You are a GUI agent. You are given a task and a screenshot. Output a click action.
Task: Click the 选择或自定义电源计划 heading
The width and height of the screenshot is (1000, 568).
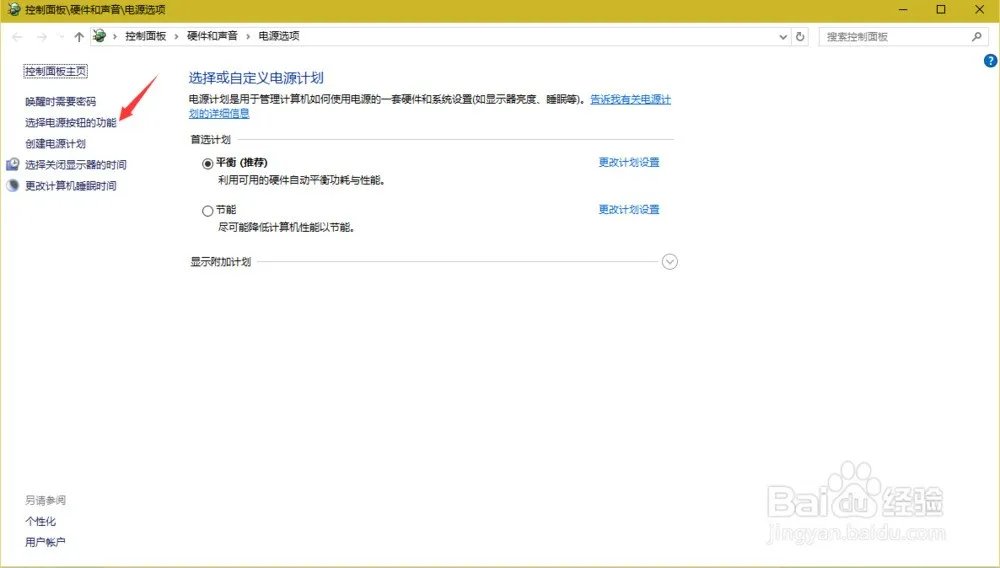click(256, 78)
